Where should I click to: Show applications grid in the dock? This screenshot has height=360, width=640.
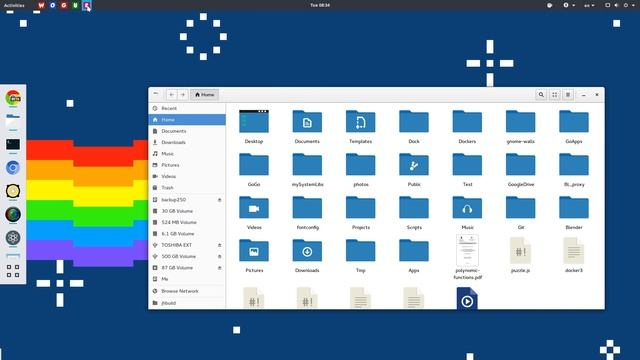[13, 271]
